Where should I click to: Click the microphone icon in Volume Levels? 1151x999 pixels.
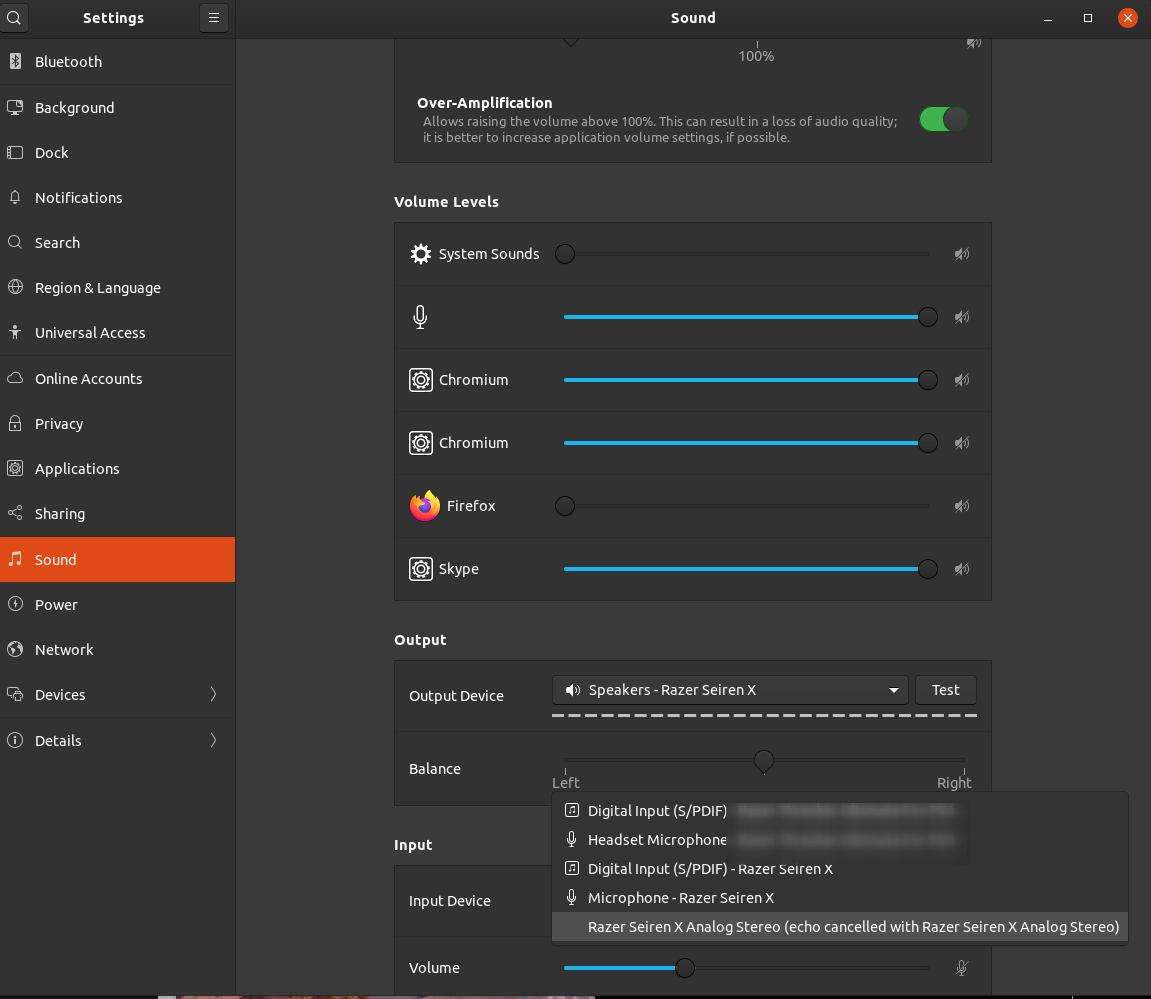[x=420, y=316]
